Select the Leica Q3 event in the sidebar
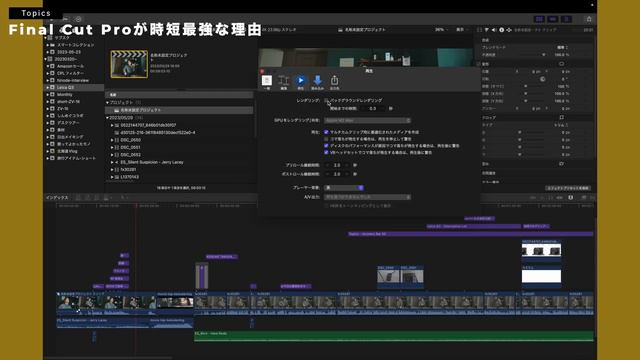Screen dimensions: 640x360 73,87
